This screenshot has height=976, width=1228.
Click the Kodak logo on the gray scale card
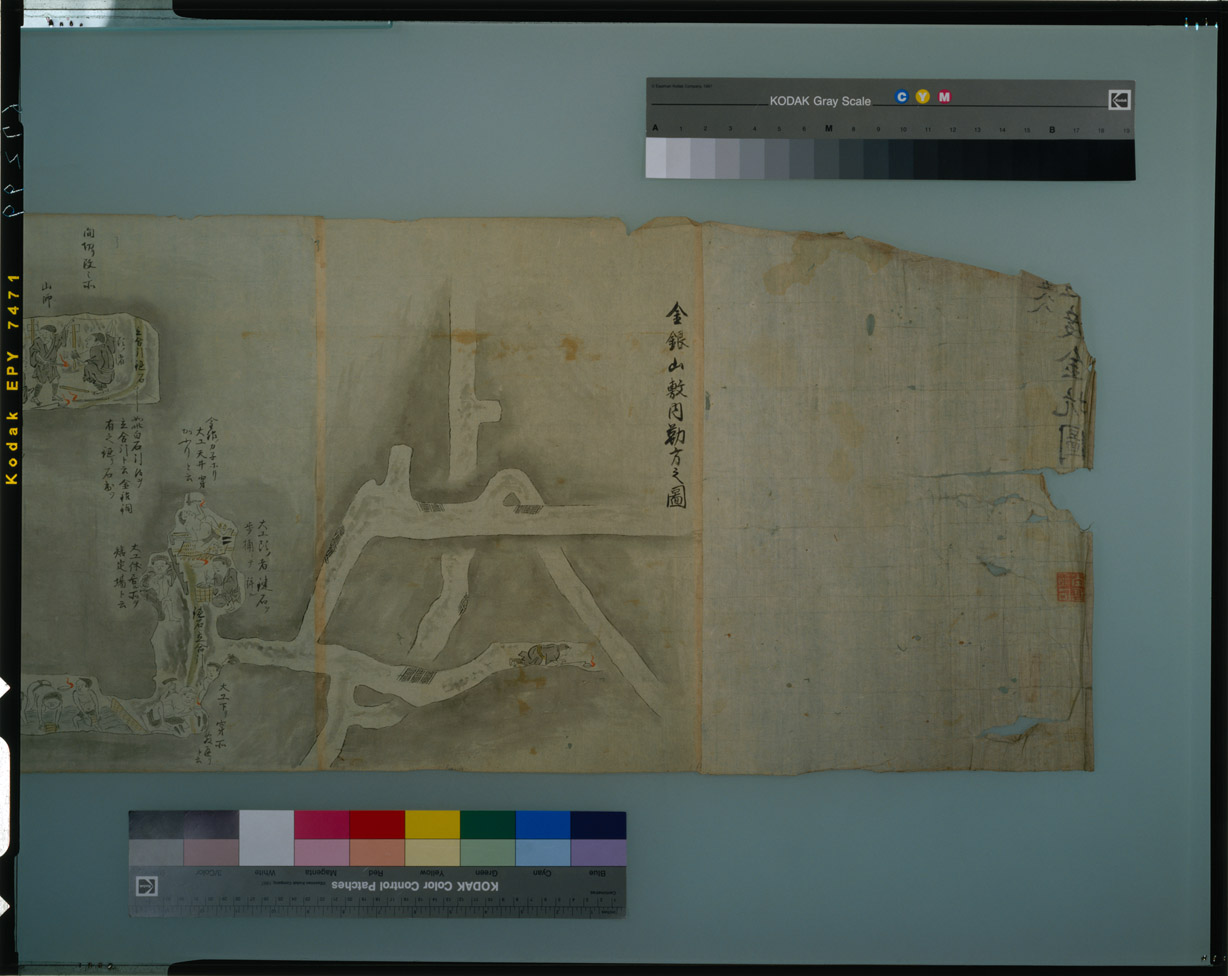[x=1119, y=99]
